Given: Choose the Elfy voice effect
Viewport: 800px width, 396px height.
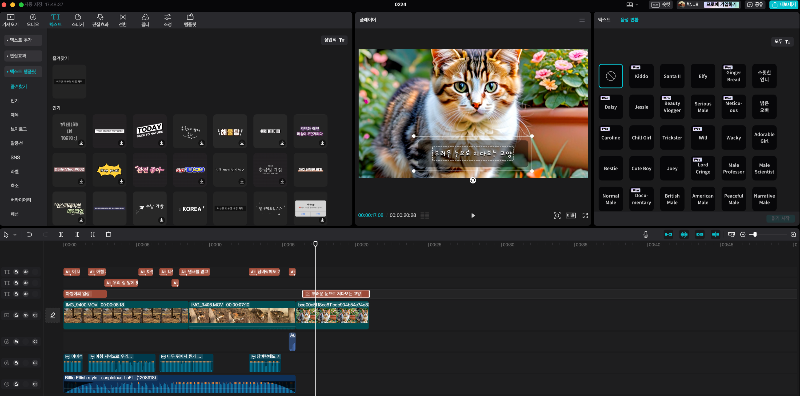Looking at the screenshot, I should pyautogui.click(x=703, y=76).
